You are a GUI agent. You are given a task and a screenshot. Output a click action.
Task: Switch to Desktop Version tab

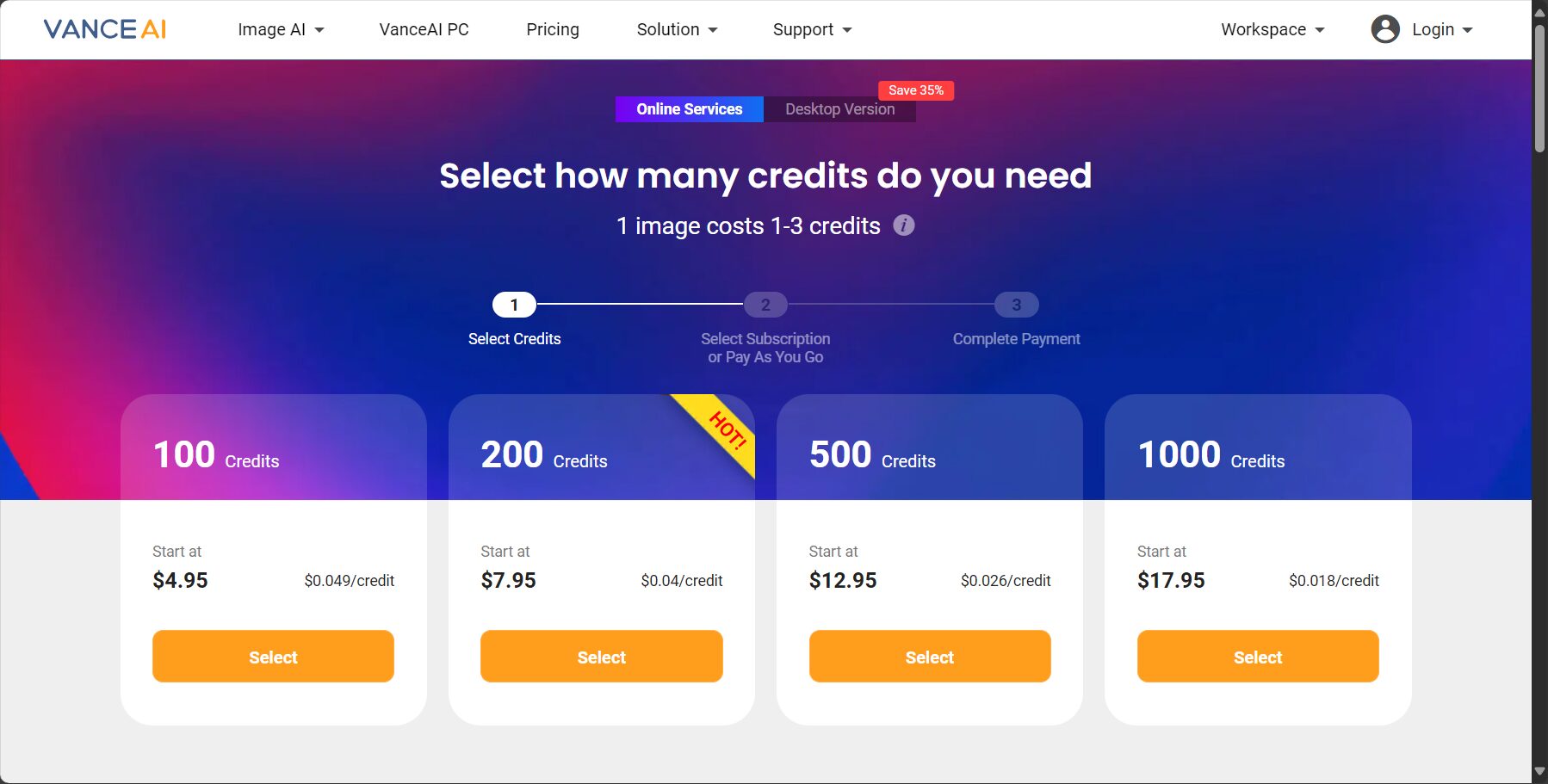[839, 109]
